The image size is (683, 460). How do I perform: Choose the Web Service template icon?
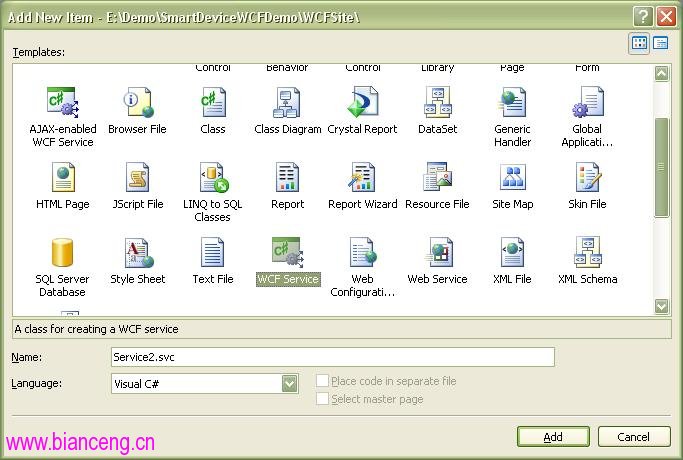tap(439, 252)
